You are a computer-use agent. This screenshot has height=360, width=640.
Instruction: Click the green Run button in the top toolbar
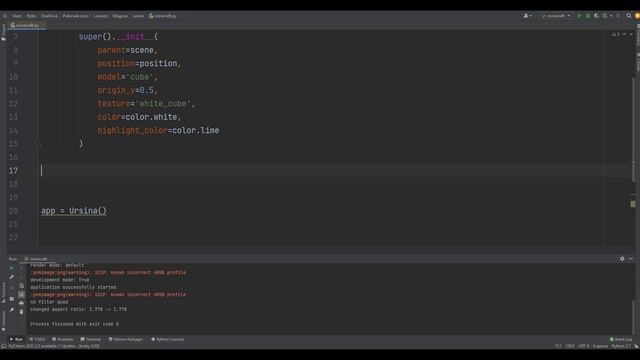pyautogui.click(x=579, y=16)
